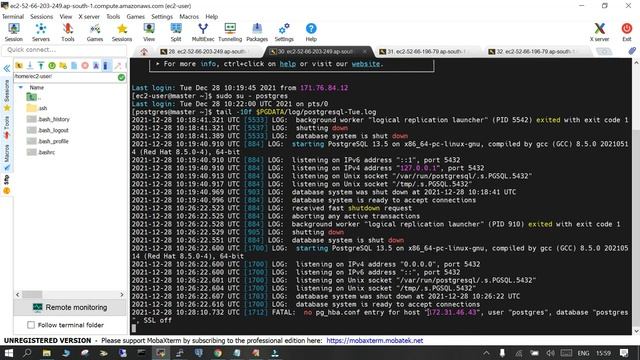Click the new file icon in SFTP toolbar
Viewport: 640px width, 360px height.
pyautogui.click(x=74, y=65)
